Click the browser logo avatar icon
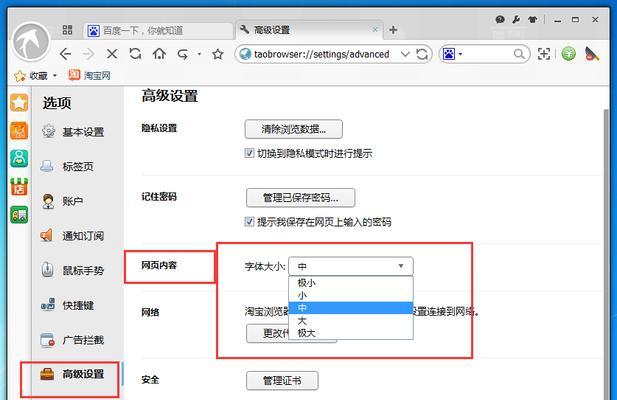The height and width of the screenshot is (400, 617). pyautogui.click(x=31, y=42)
